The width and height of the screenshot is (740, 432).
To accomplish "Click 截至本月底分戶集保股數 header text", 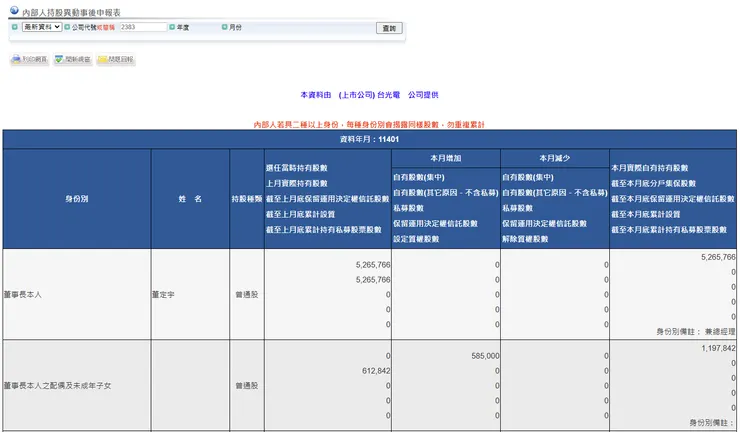I will 654,184.
